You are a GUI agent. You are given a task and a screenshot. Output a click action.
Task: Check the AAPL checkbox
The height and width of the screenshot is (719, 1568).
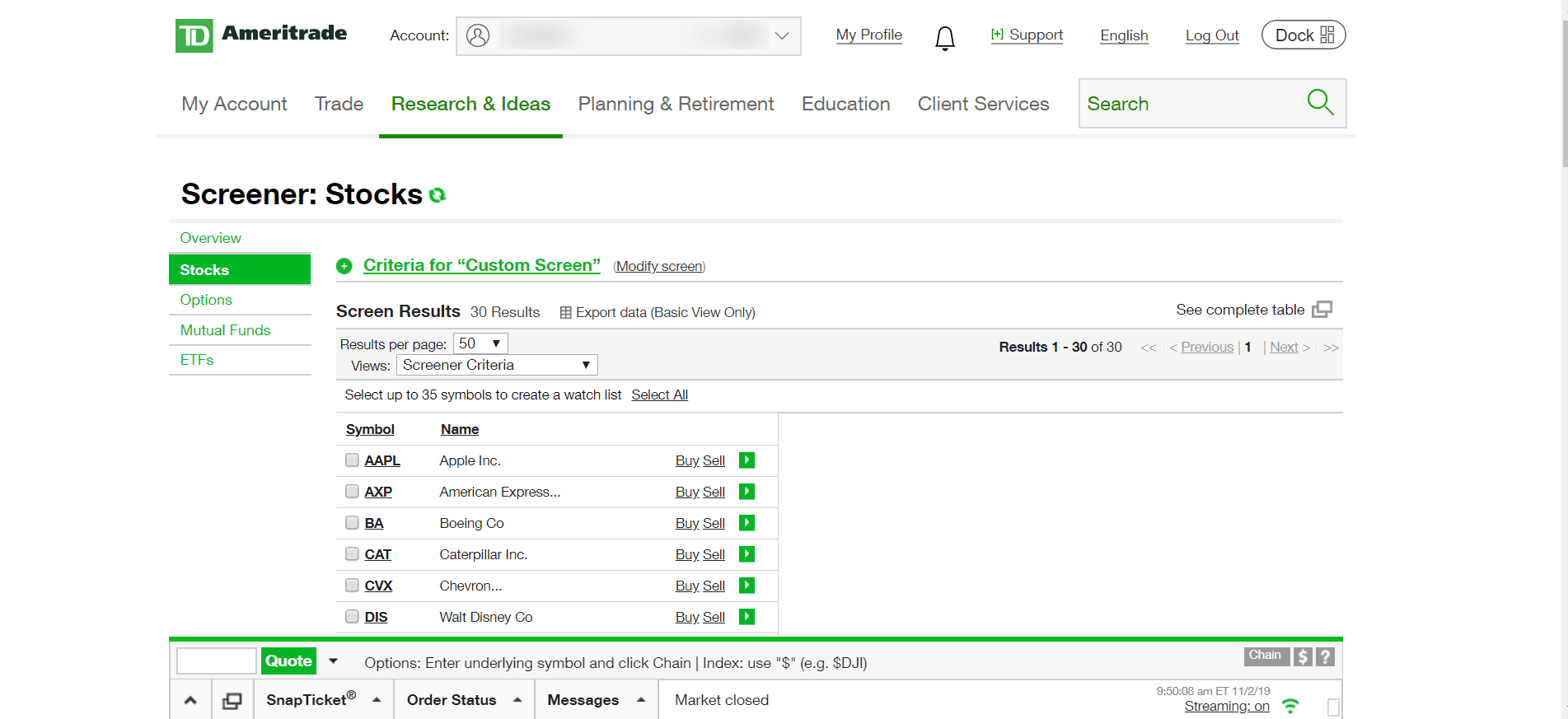(352, 460)
